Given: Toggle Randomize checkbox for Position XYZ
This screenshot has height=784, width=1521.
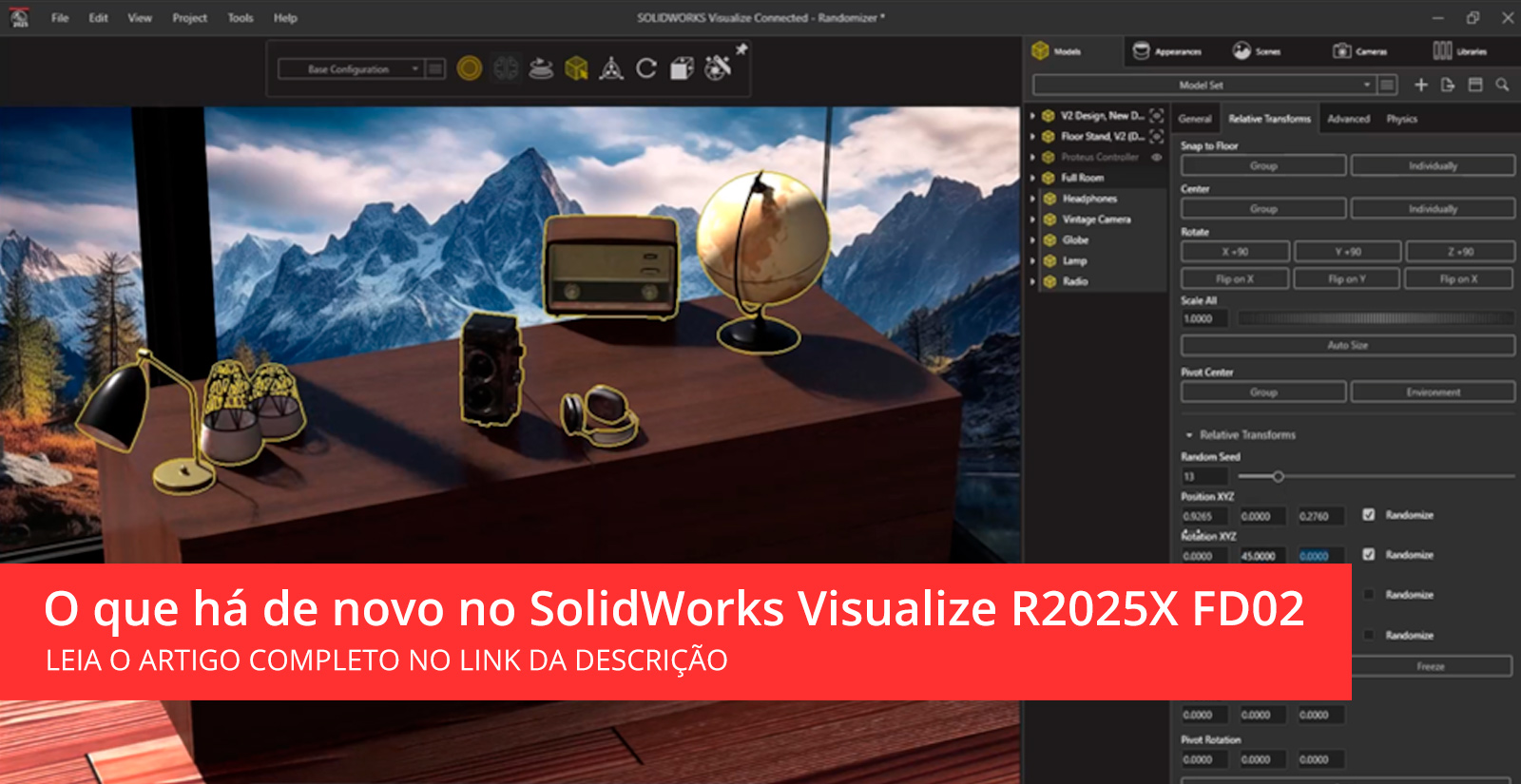Looking at the screenshot, I should pyautogui.click(x=1369, y=515).
